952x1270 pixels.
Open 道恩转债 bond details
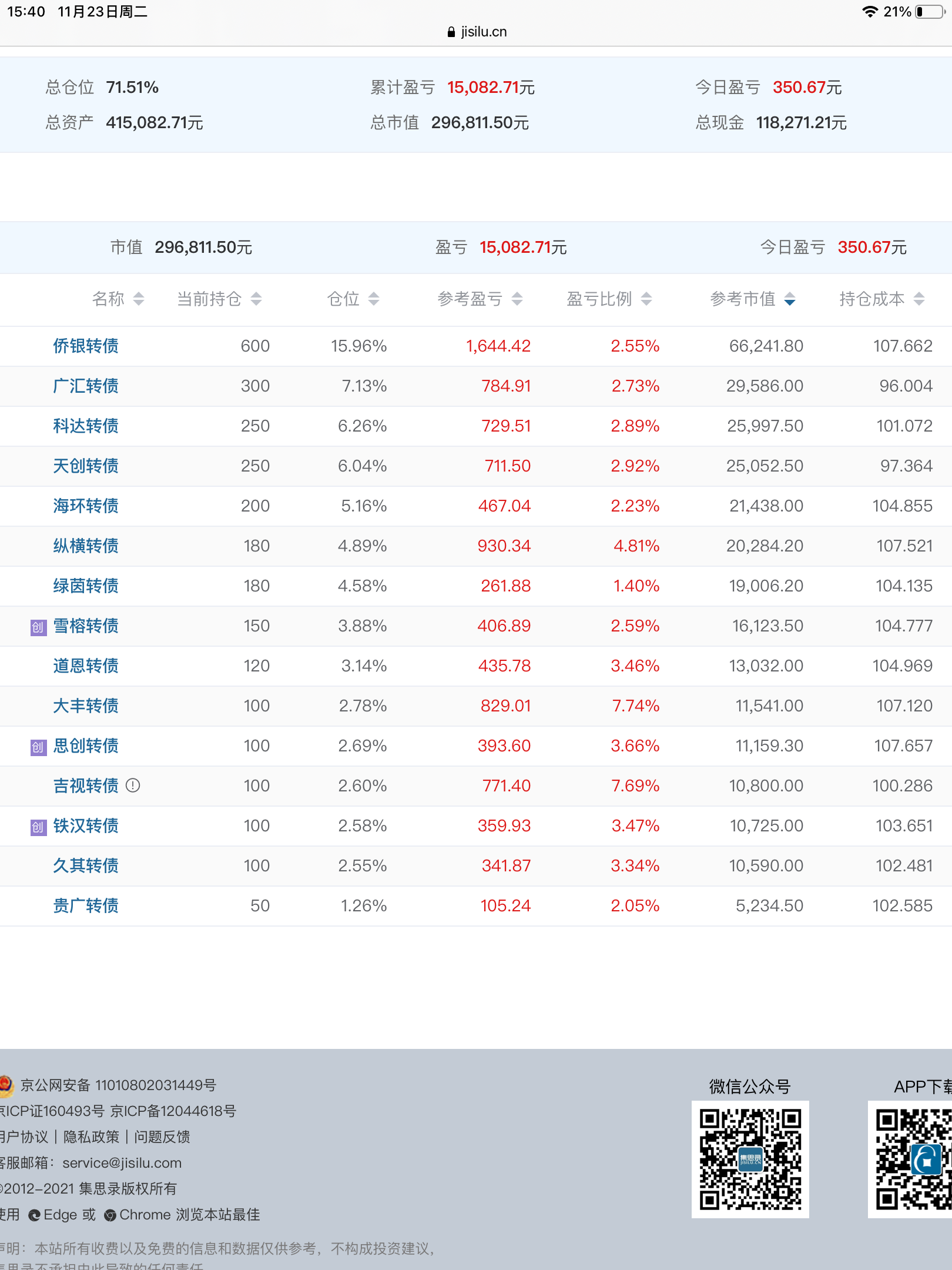pos(86,666)
